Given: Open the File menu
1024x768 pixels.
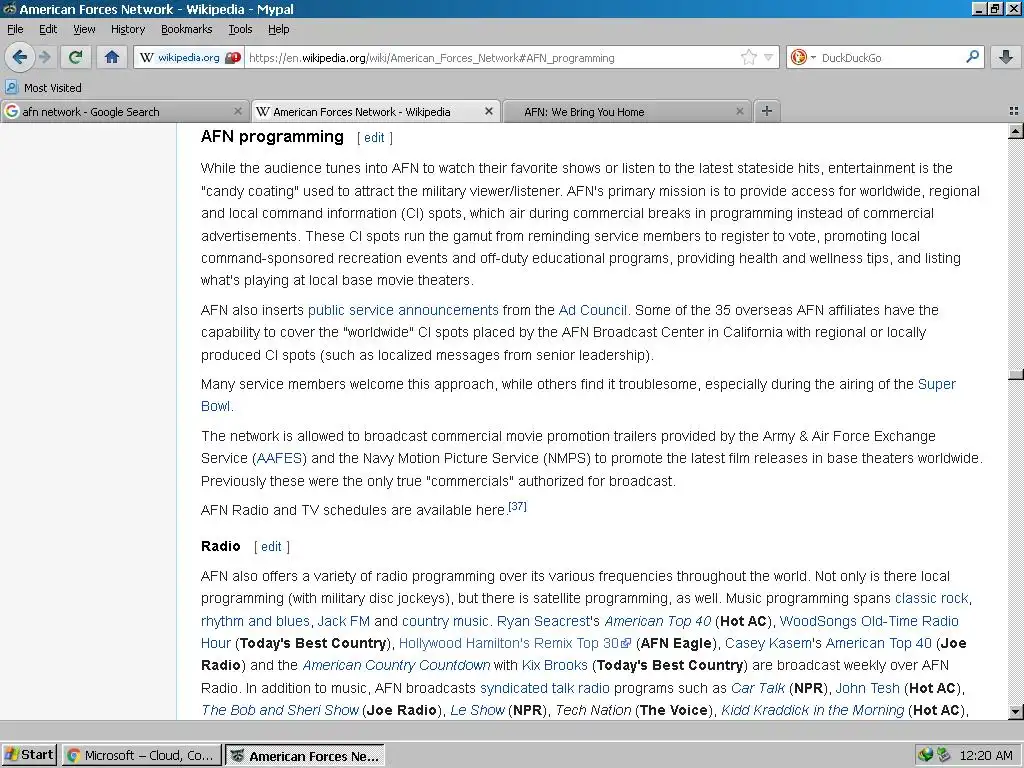Looking at the screenshot, I should (x=15, y=29).
